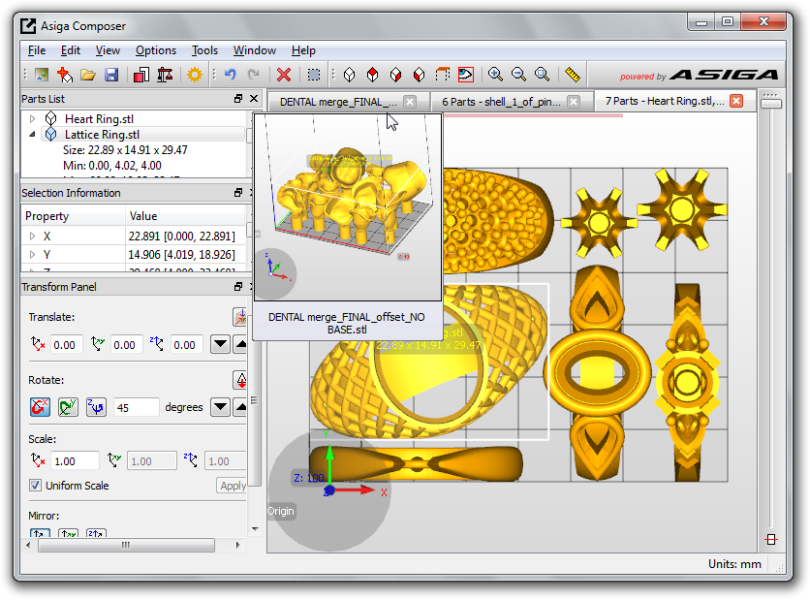Click the layer slider handle right of viewport
The height and width of the screenshot is (600, 810).
771,104
